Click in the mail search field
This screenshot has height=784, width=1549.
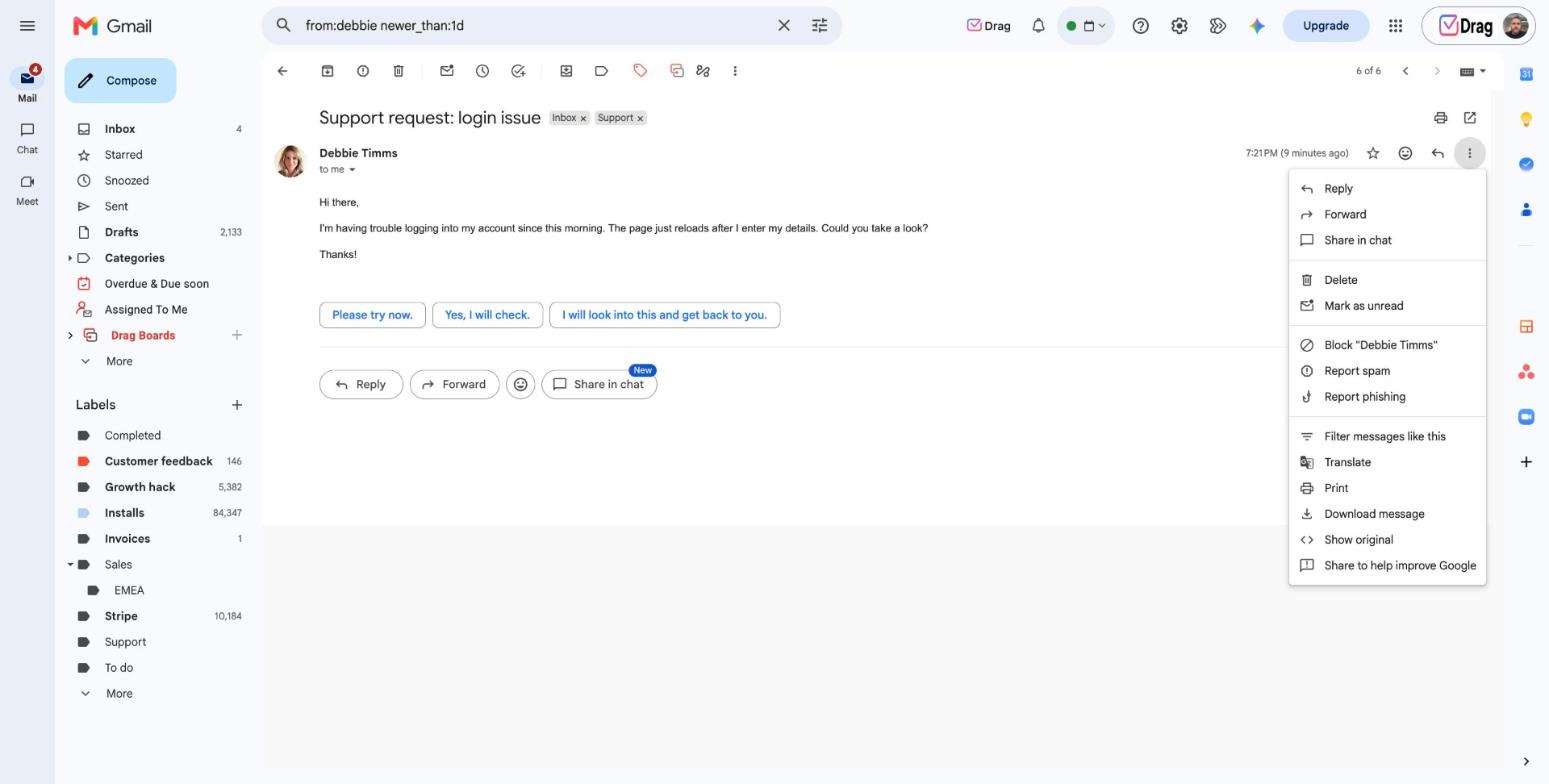point(535,26)
